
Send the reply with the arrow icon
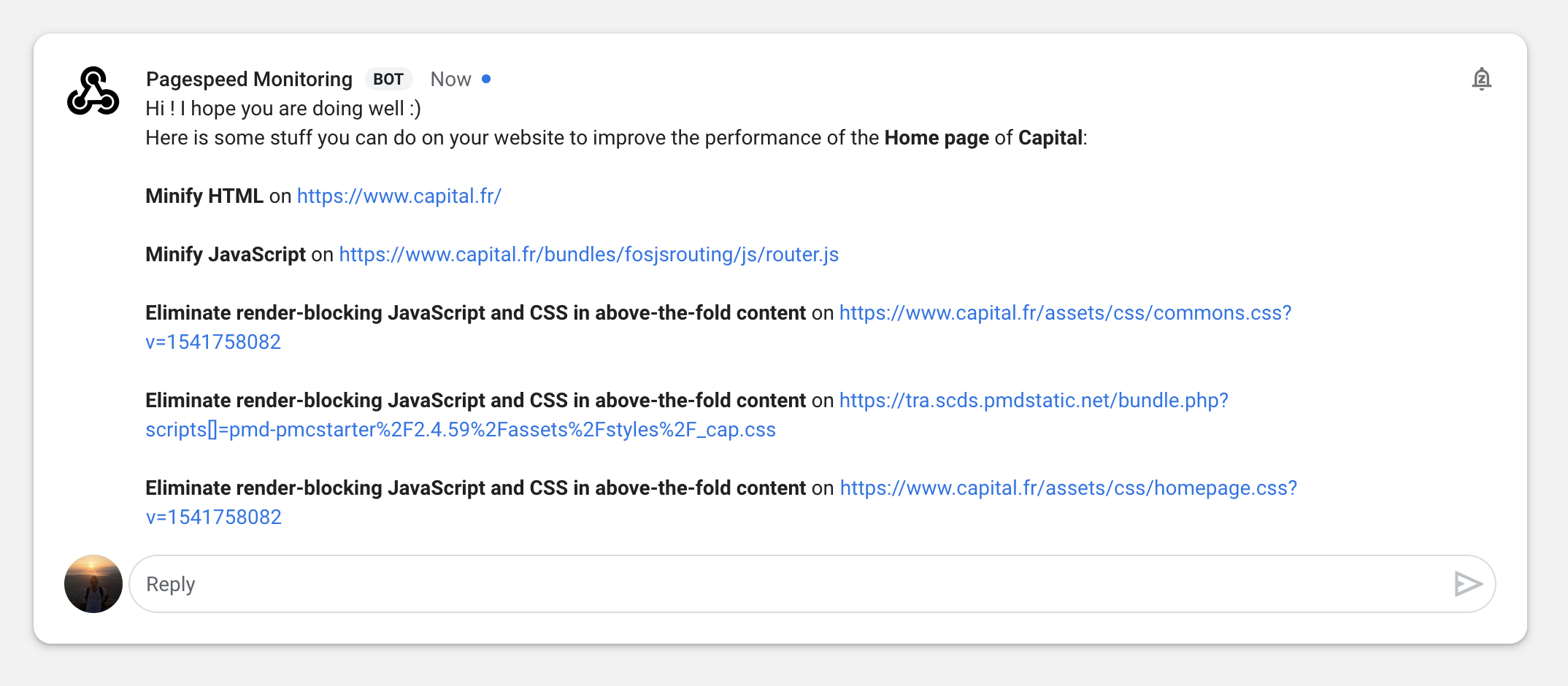point(1467,584)
